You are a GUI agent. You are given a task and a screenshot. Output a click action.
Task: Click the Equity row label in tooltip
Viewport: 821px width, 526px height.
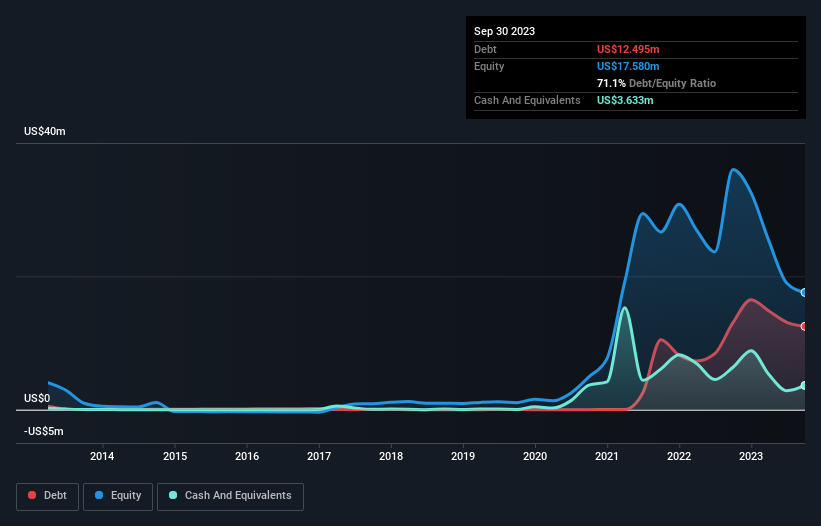[x=489, y=66]
